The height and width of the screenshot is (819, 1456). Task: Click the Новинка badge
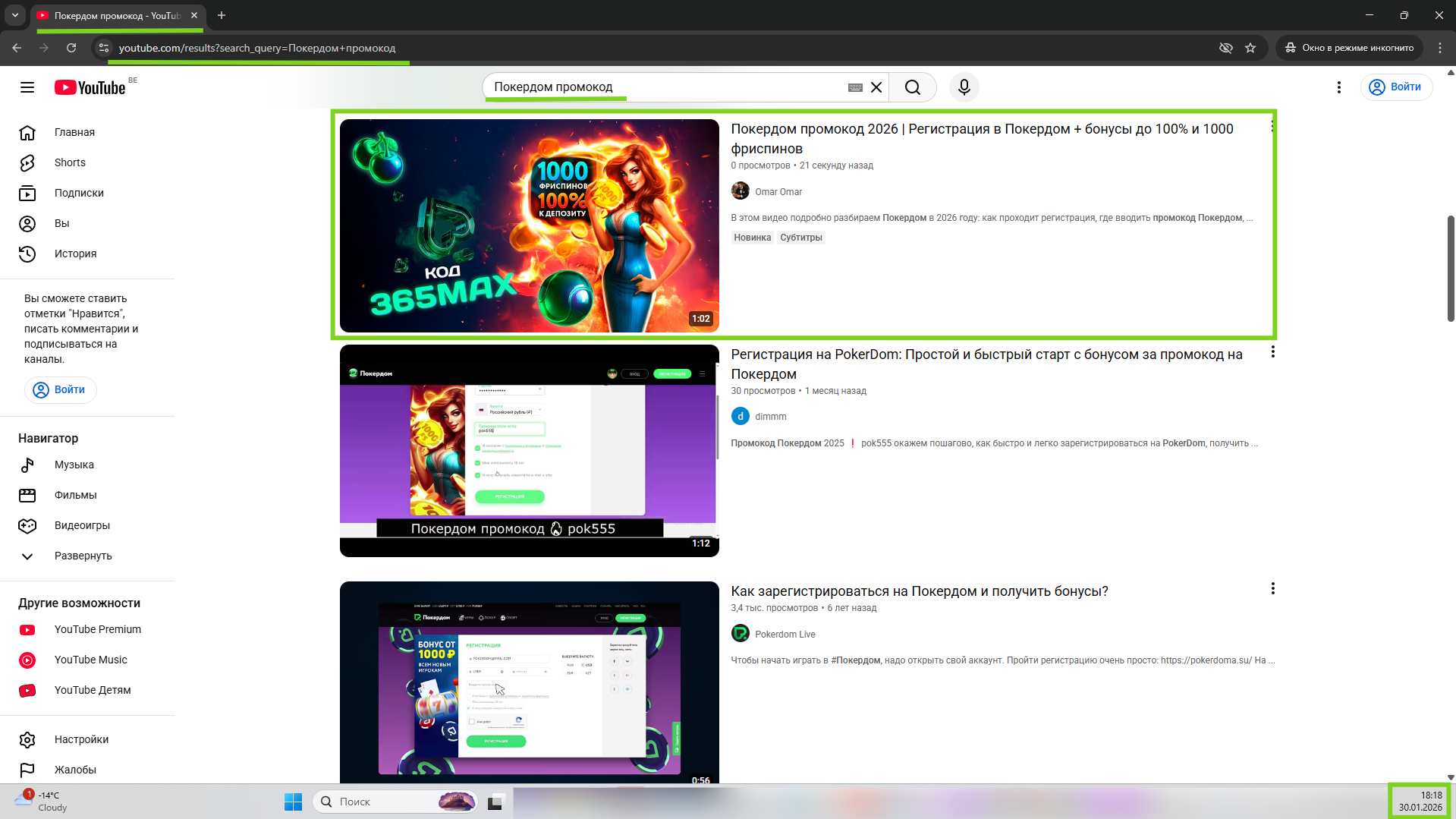click(752, 238)
